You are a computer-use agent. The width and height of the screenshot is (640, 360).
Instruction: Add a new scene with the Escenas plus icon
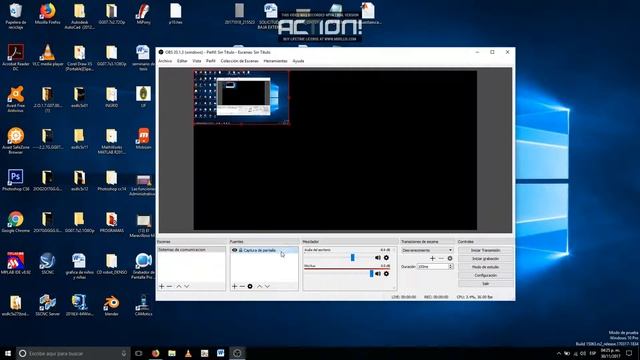pyautogui.click(x=162, y=287)
